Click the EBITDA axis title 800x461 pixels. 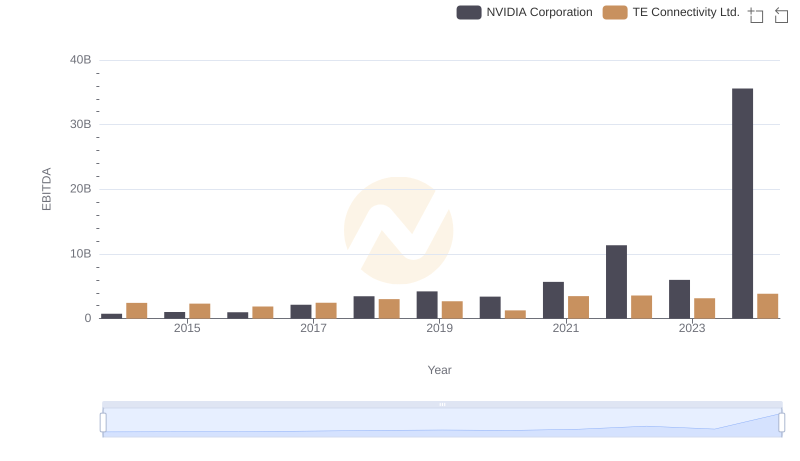click(x=46, y=189)
